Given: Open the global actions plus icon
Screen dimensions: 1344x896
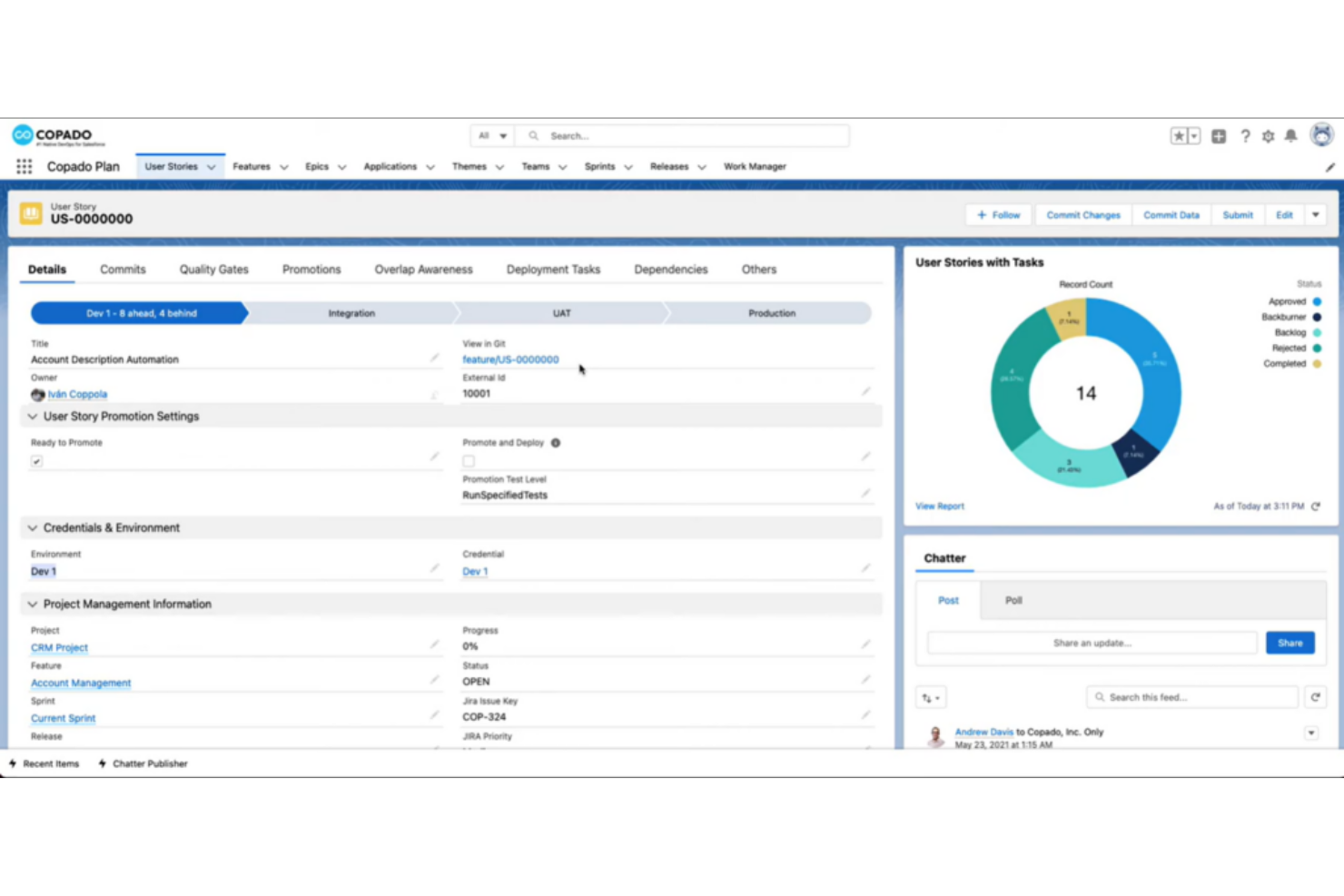Looking at the screenshot, I should pos(1219,136).
